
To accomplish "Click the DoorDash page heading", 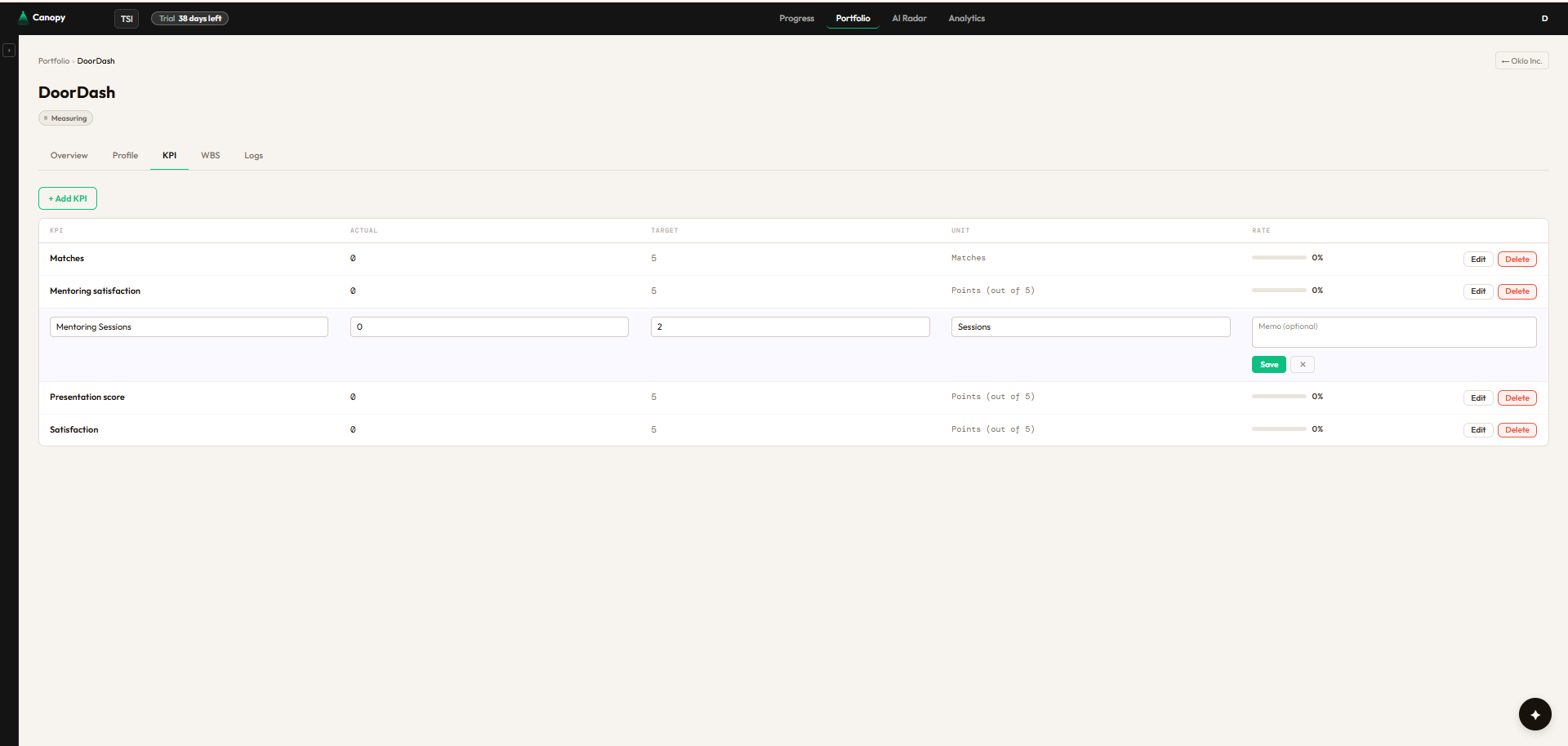I will tap(77, 92).
